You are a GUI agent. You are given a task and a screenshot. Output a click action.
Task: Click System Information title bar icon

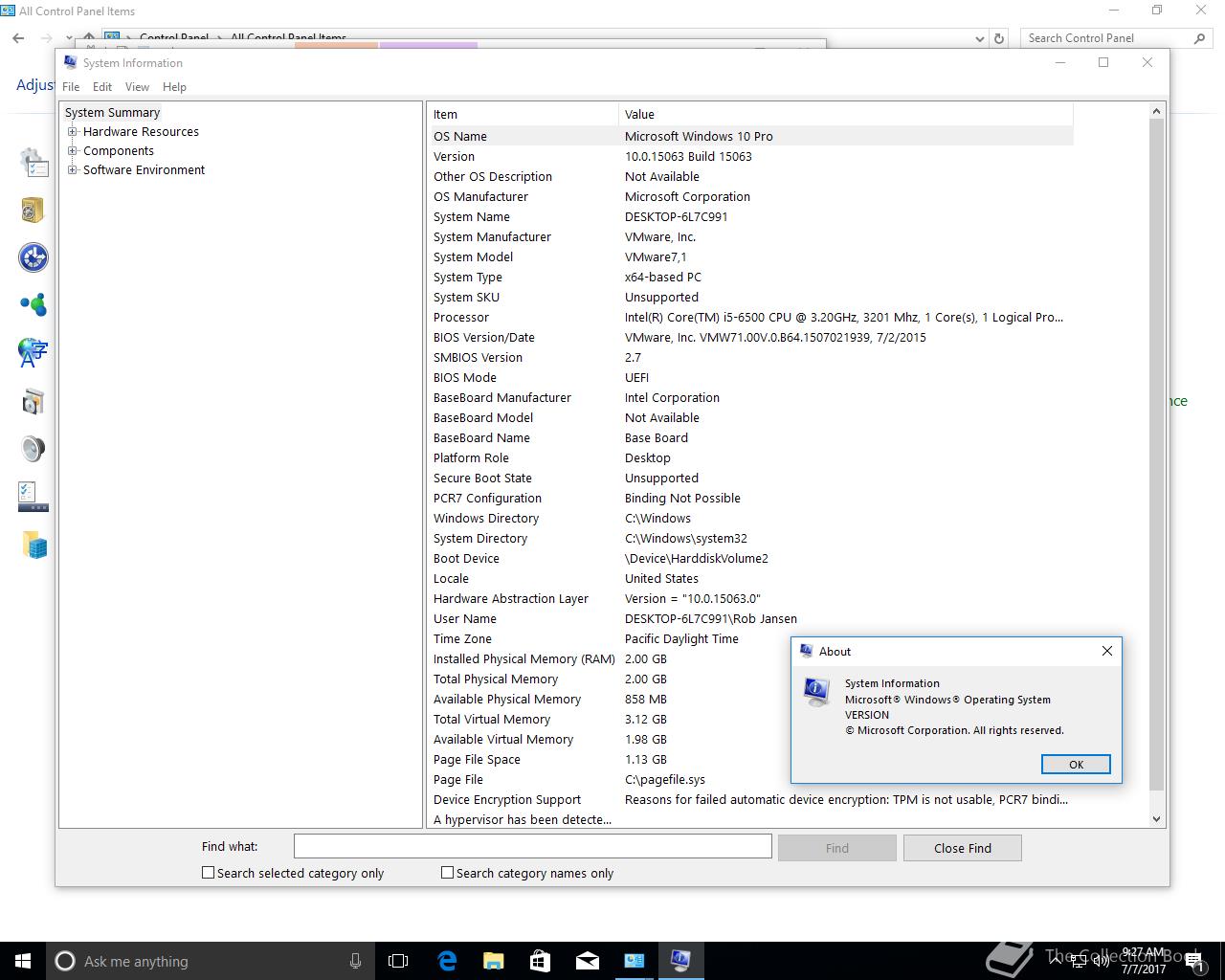(71, 62)
